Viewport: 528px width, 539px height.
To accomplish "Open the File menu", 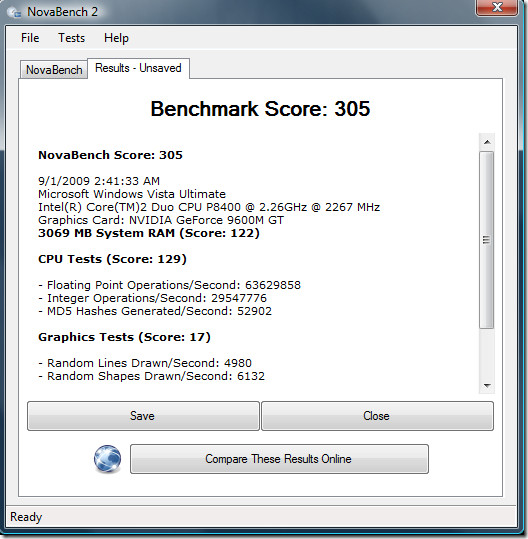I will [x=30, y=38].
